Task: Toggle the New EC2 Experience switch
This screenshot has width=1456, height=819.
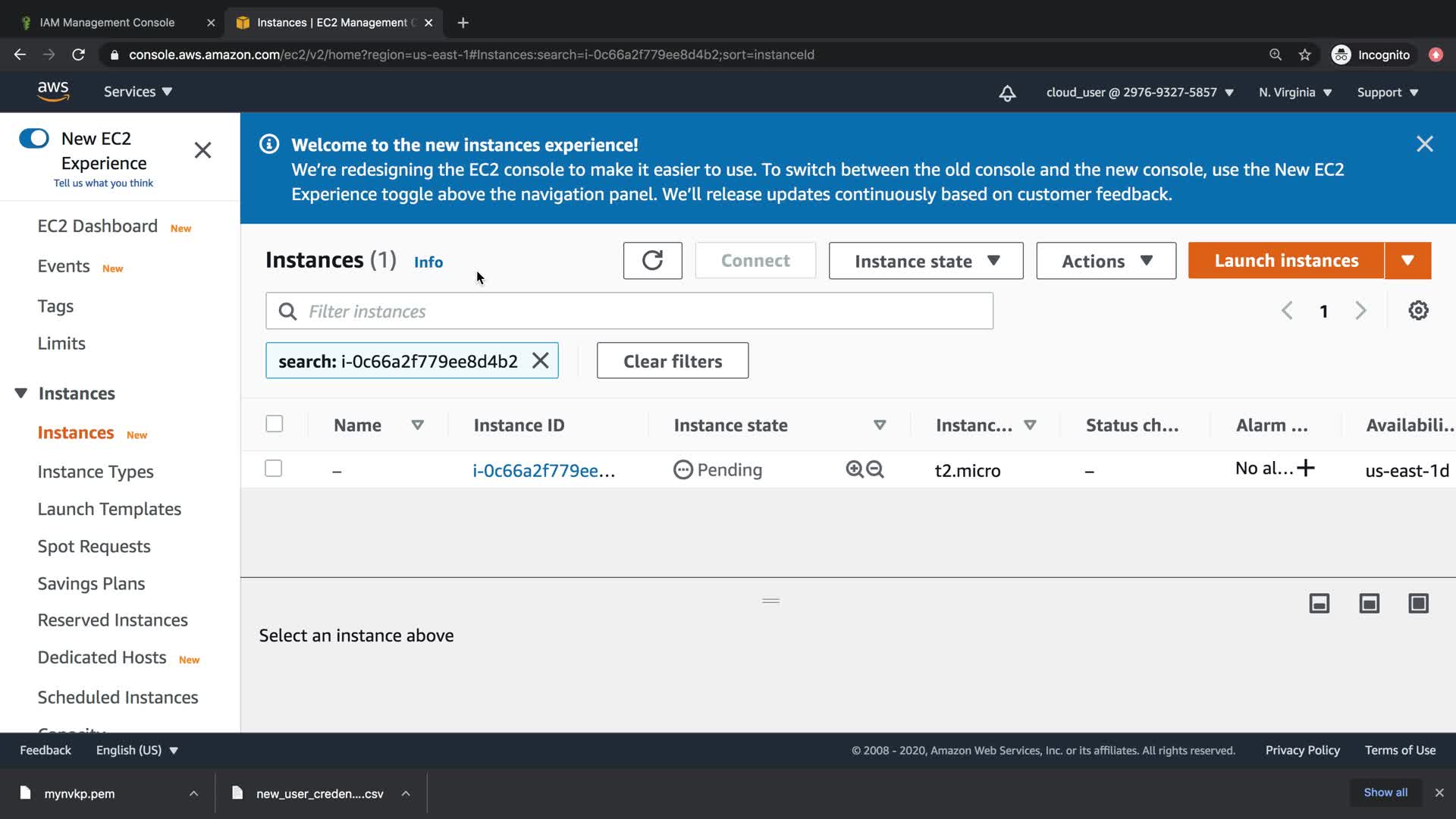Action: coord(34,139)
